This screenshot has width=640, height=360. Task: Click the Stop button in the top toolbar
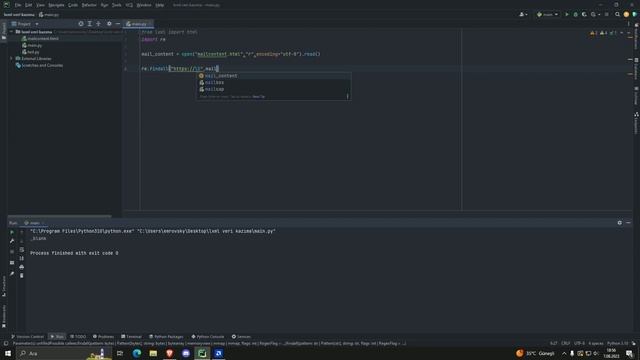click(607, 14)
